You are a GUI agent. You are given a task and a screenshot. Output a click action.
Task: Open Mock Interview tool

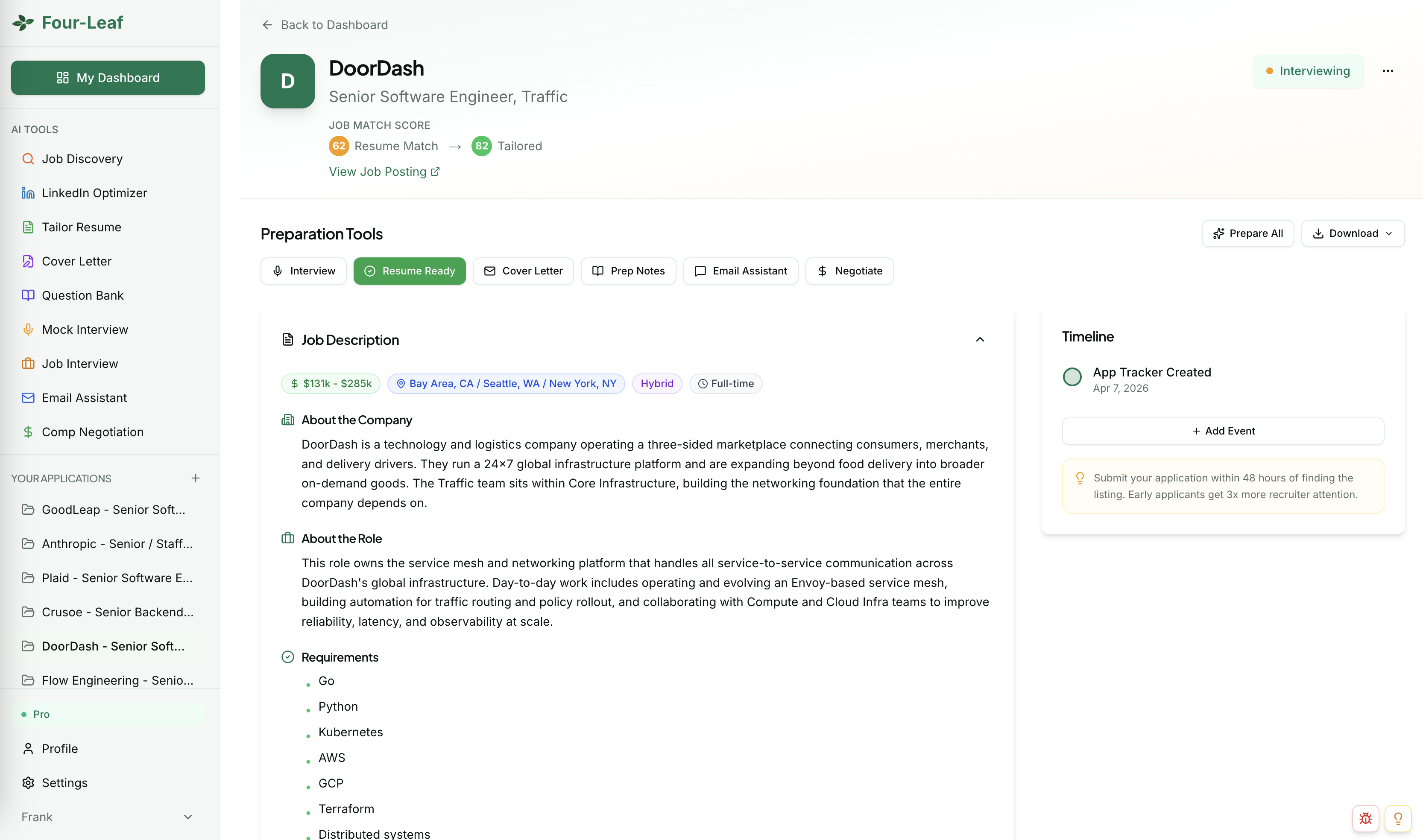point(85,330)
